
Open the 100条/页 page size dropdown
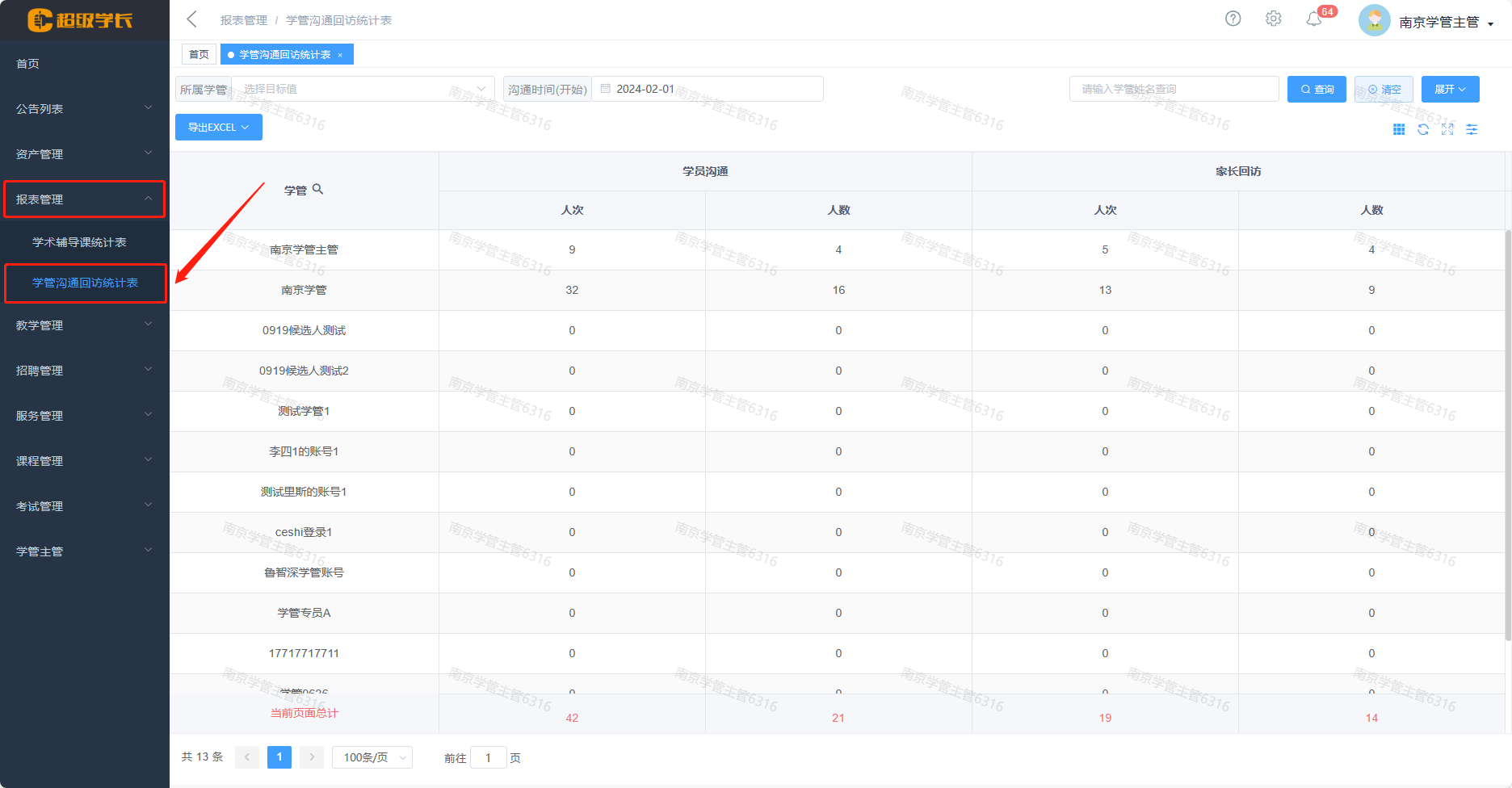coord(372,757)
